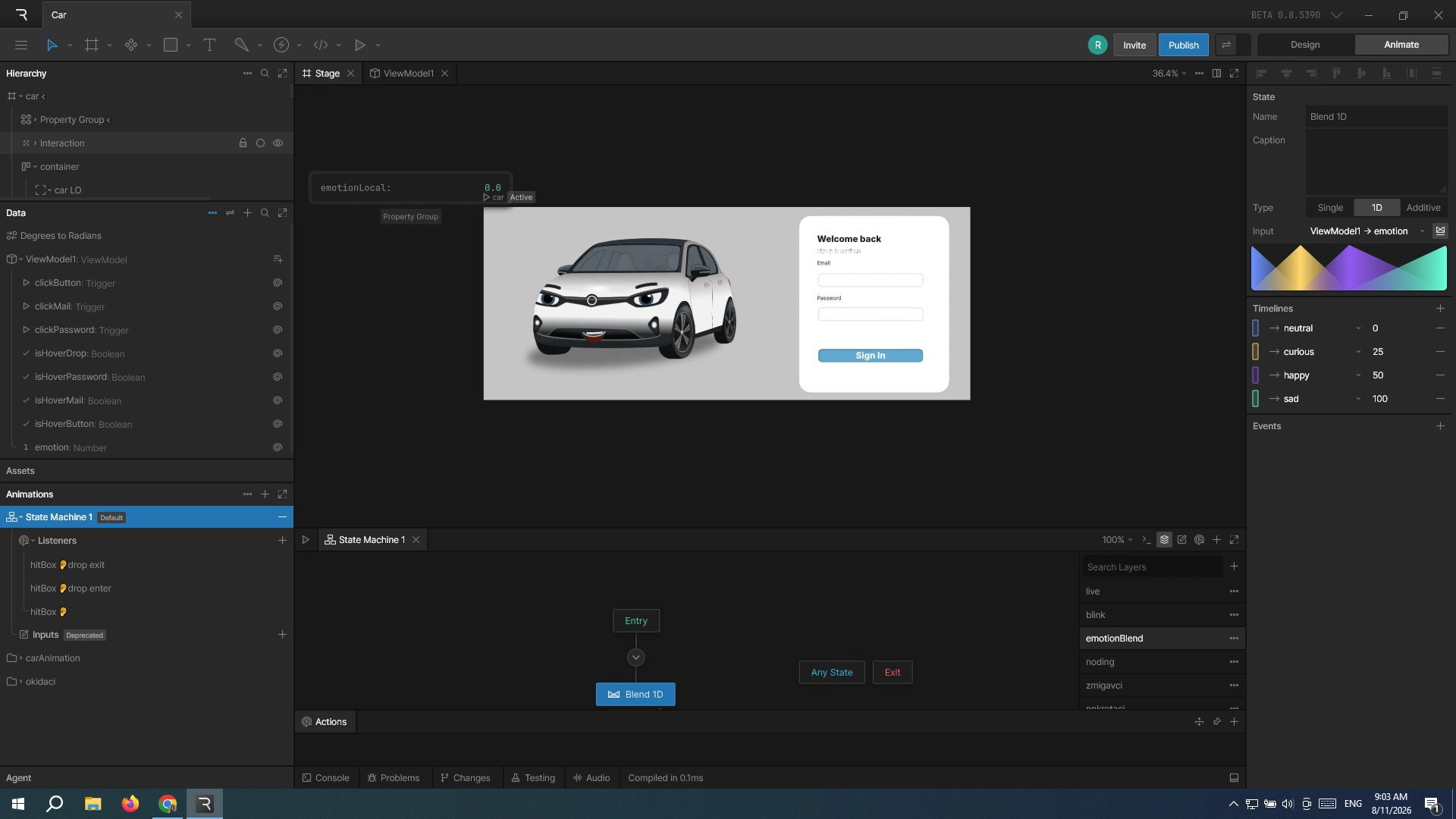Add a new state machine layer
1456x819 pixels.
click(x=1234, y=566)
